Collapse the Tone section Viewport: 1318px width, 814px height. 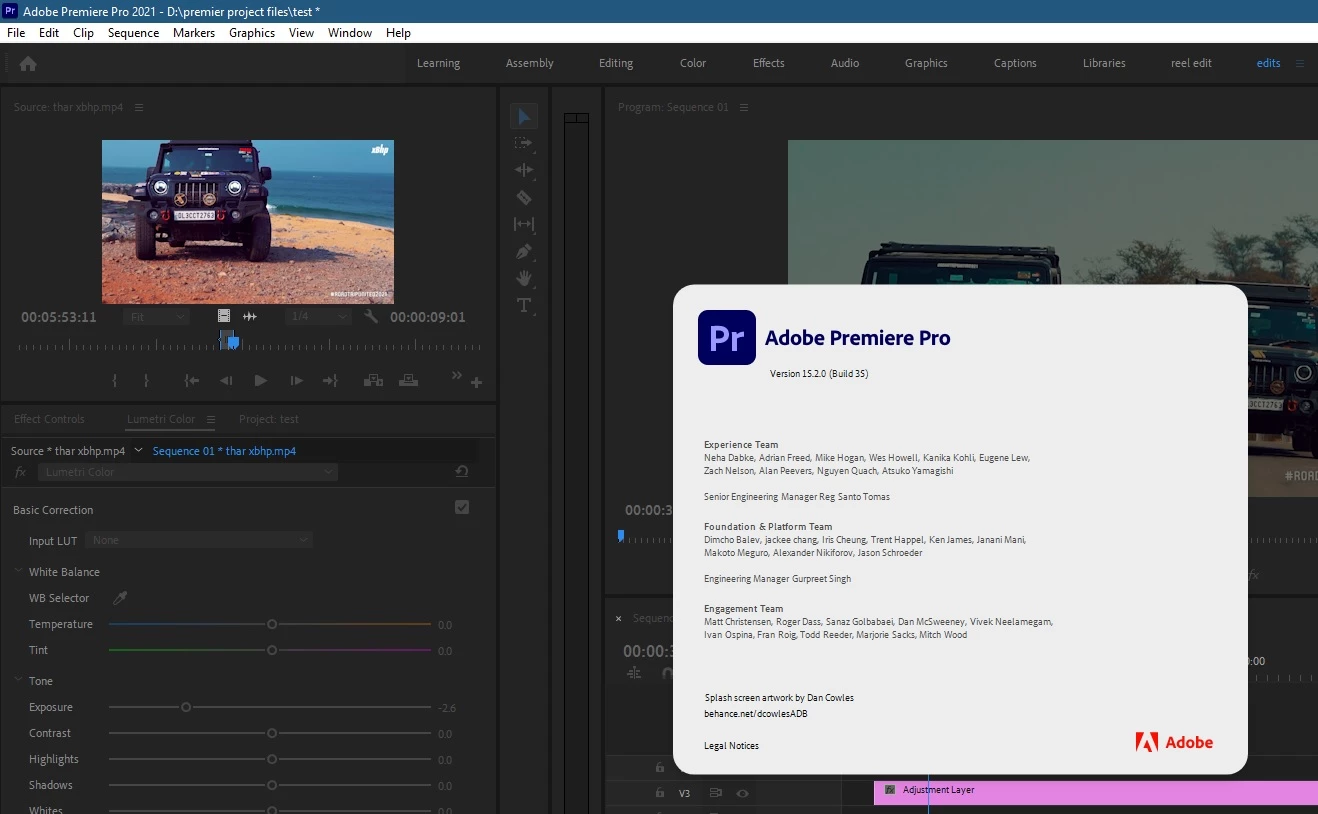pyautogui.click(x=18, y=681)
